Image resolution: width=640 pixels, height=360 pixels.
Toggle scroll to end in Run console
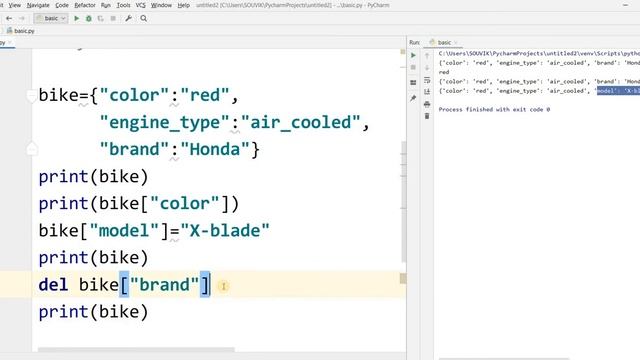427,92
